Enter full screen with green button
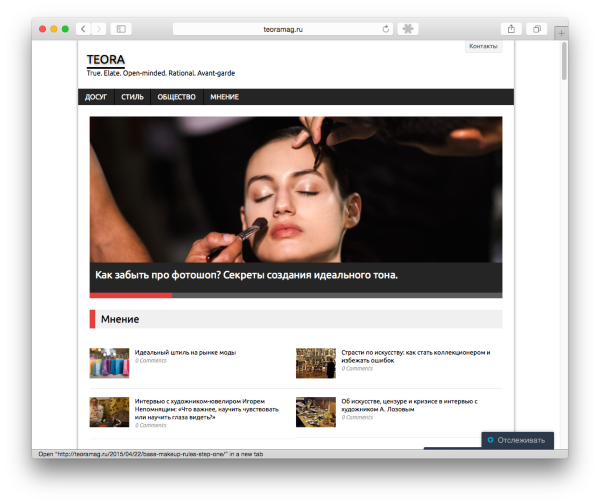The height and width of the screenshot is (504, 600). pyautogui.click(x=65, y=29)
